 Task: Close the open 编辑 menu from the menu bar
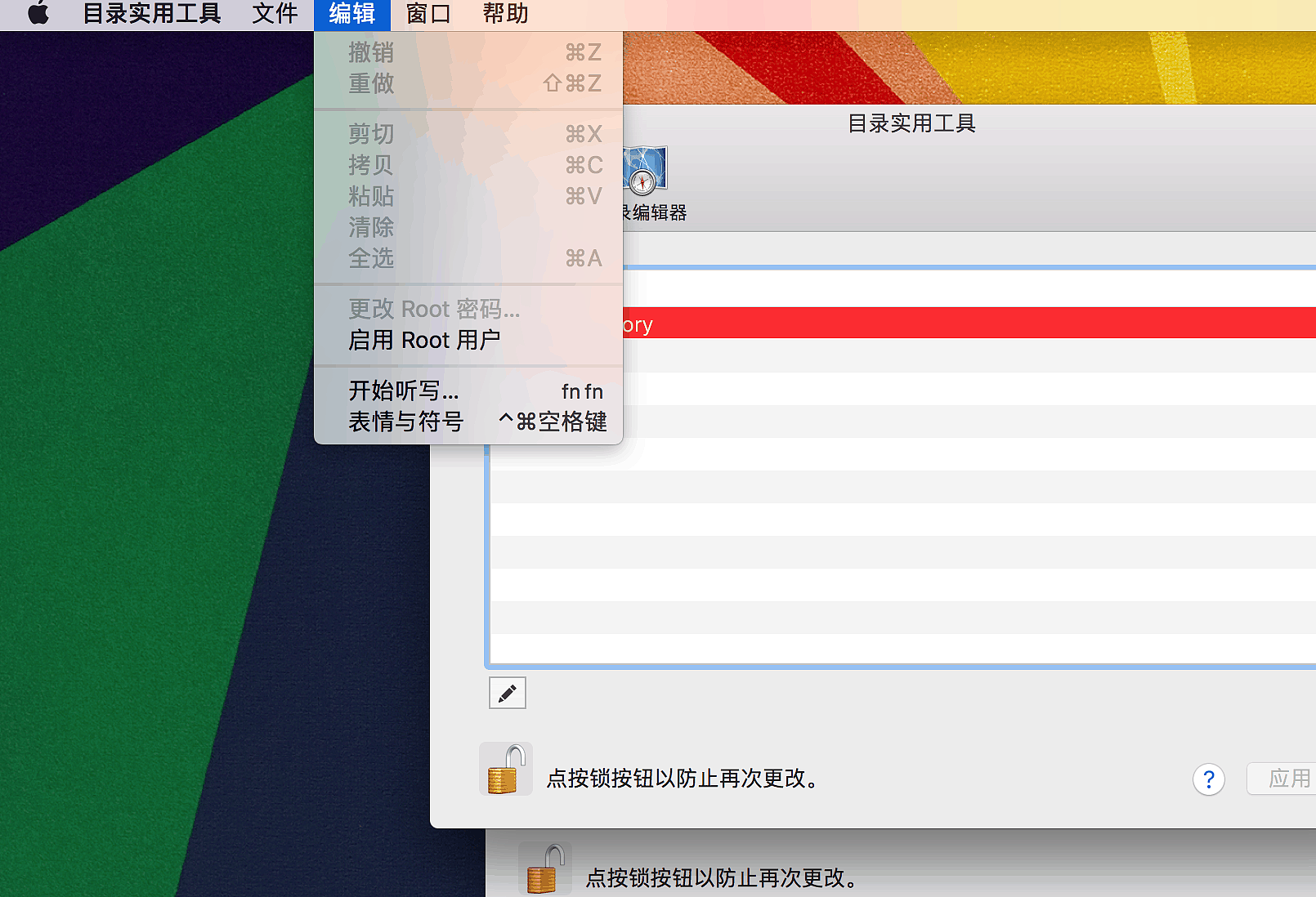click(352, 14)
